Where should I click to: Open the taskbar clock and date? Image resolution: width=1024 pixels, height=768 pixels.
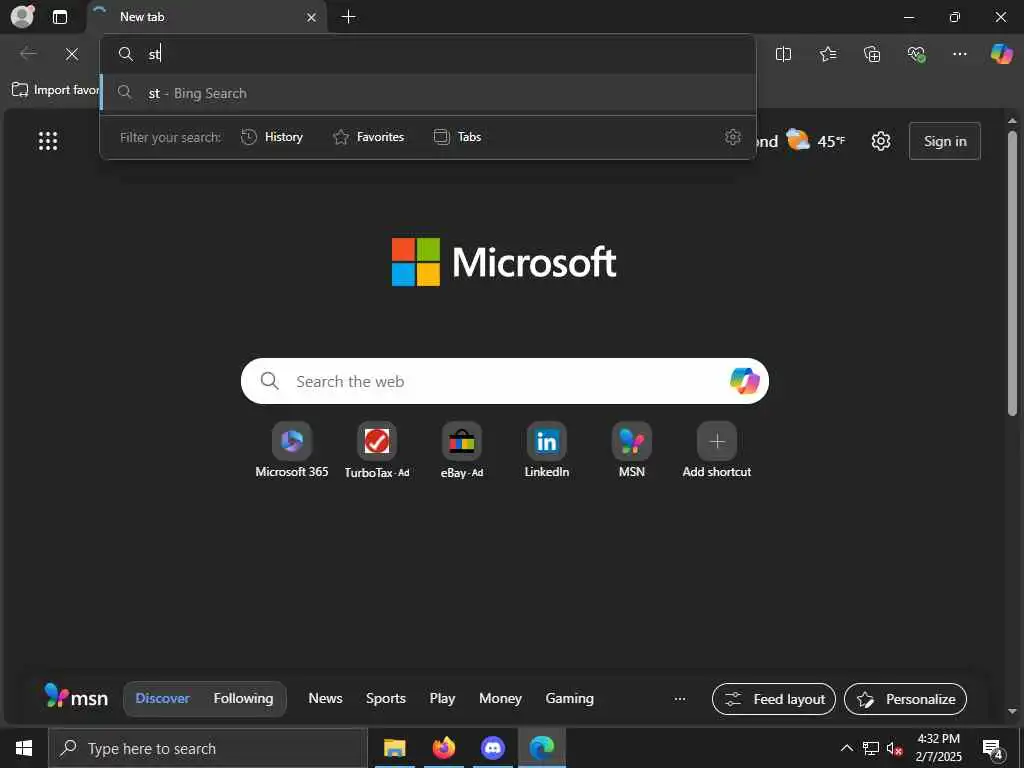(938, 748)
